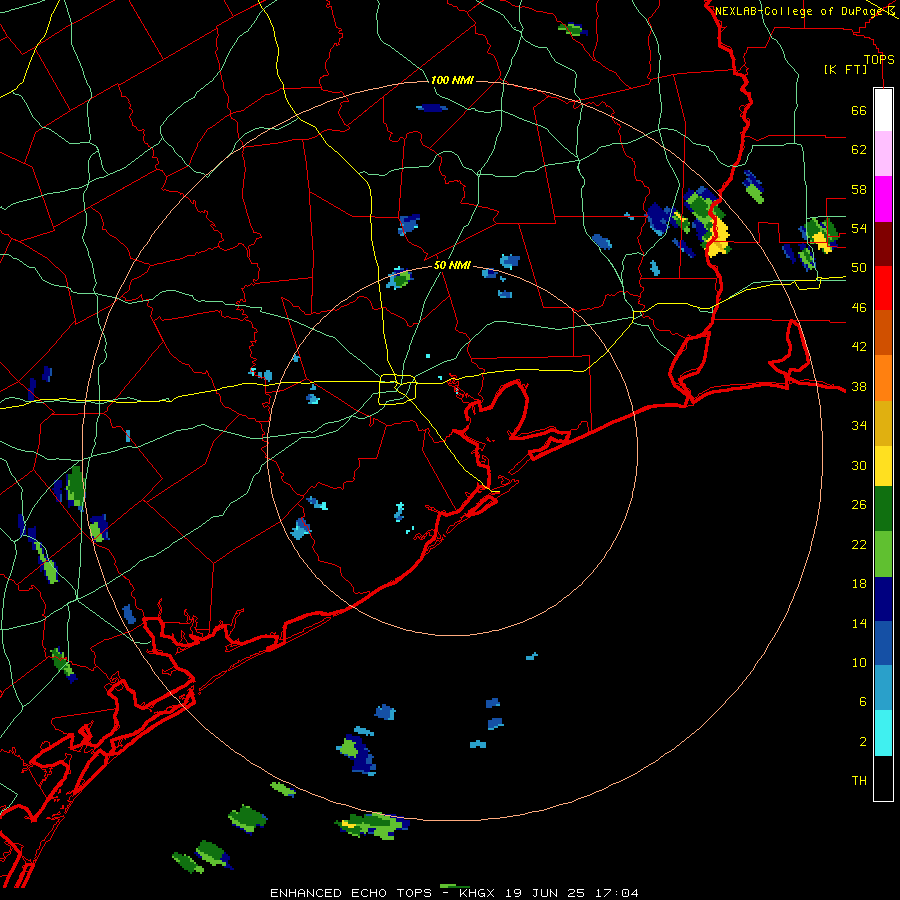Click the 'NEXLAB-College of DuPage' credit text

pyautogui.click(x=800, y=11)
